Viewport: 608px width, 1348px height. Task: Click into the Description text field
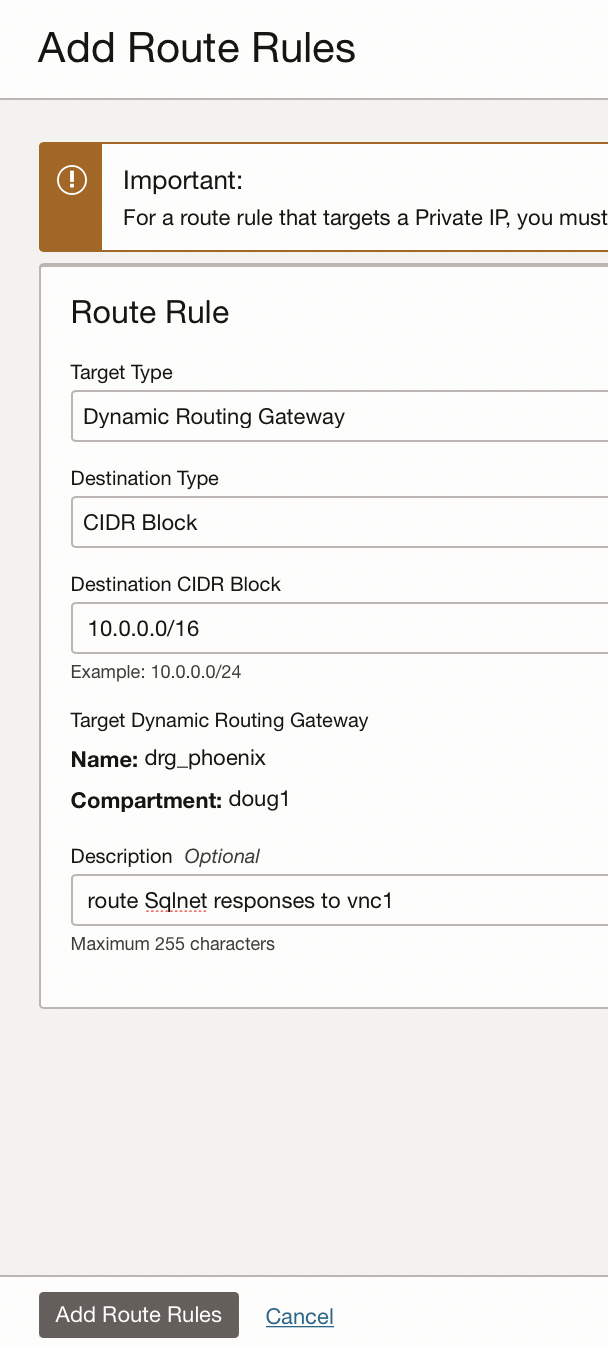340,901
